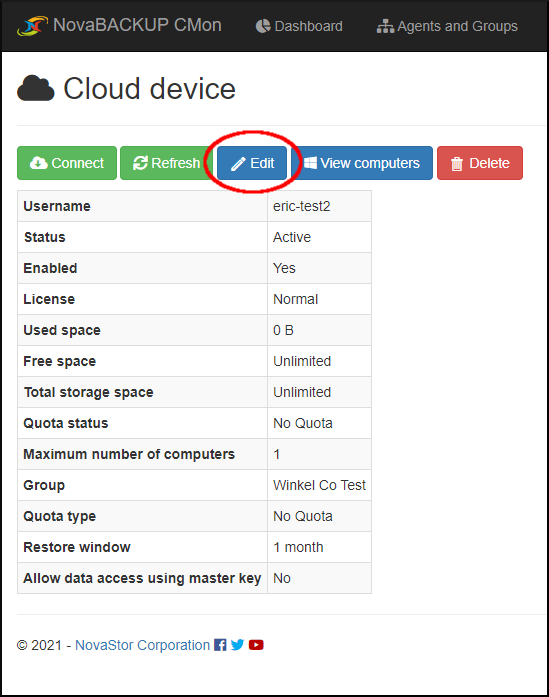
Task: Click the circular arrows Refresh icon
Action: [140, 163]
